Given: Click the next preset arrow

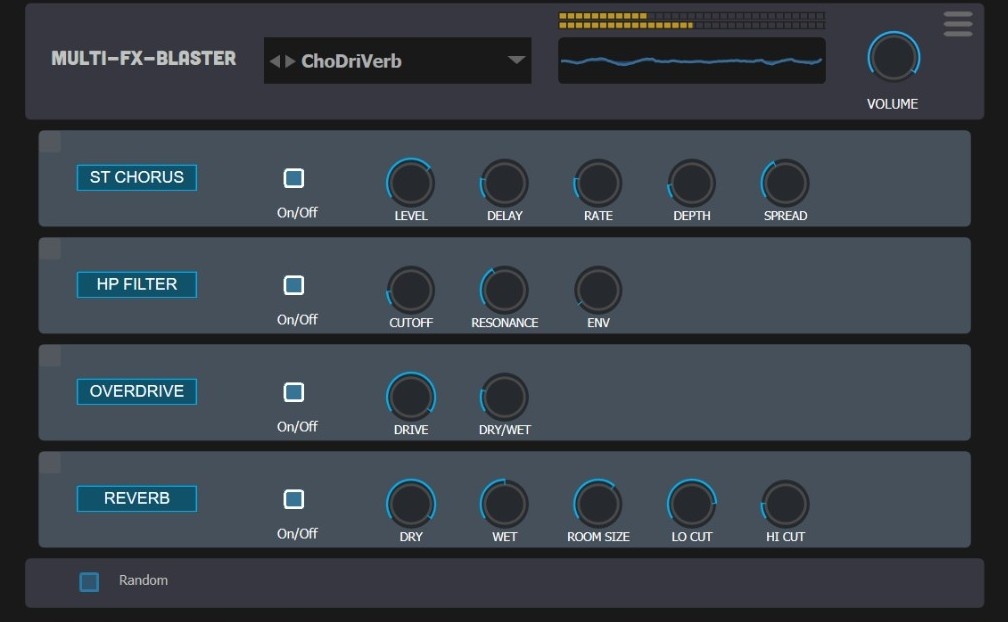Looking at the screenshot, I should click(x=290, y=62).
